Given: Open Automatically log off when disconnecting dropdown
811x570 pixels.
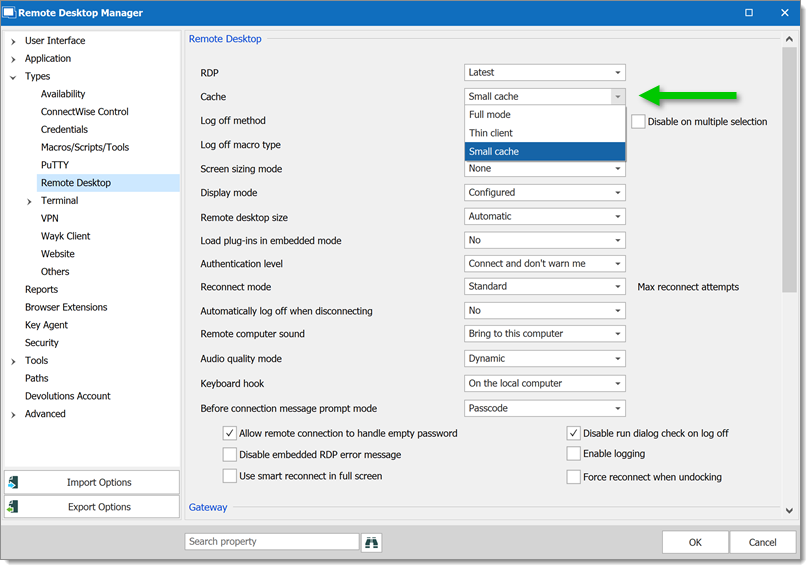Looking at the screenshot, I should tap(545, 310).
